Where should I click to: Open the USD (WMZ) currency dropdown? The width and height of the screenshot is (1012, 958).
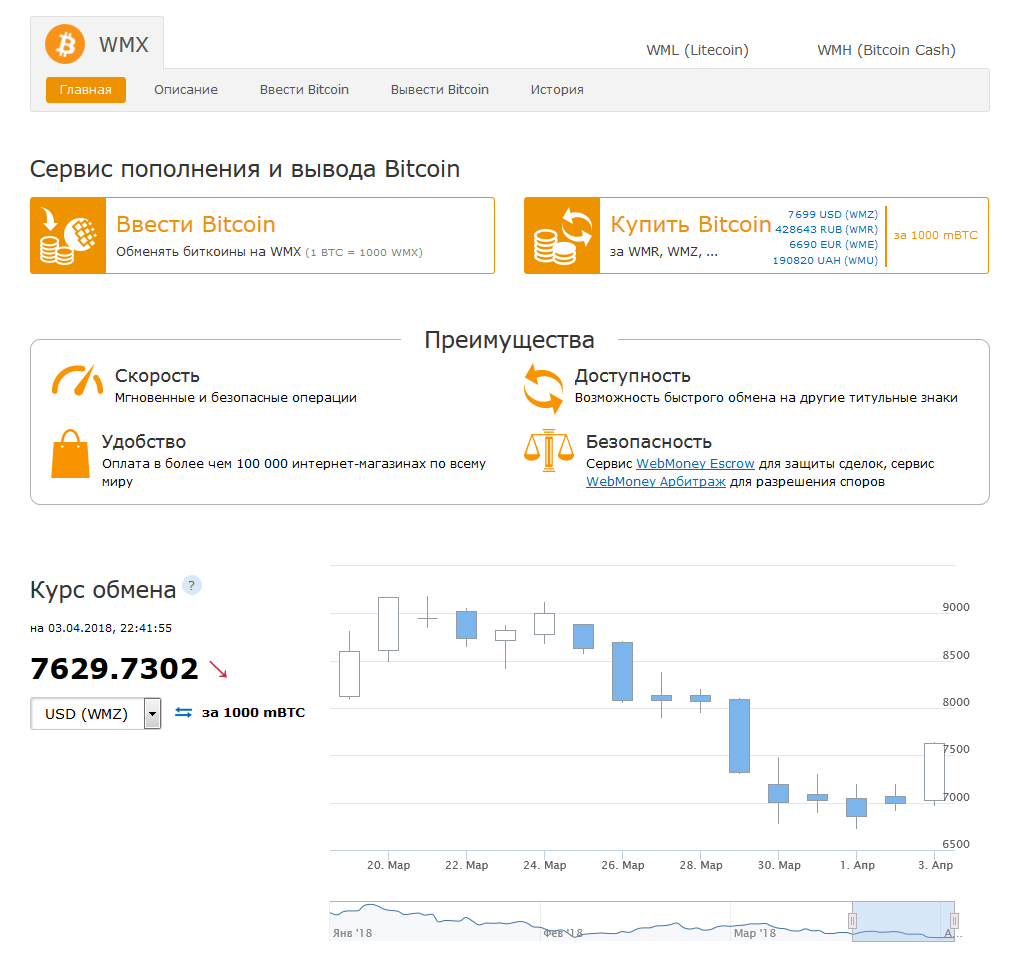tap(96, 713)
